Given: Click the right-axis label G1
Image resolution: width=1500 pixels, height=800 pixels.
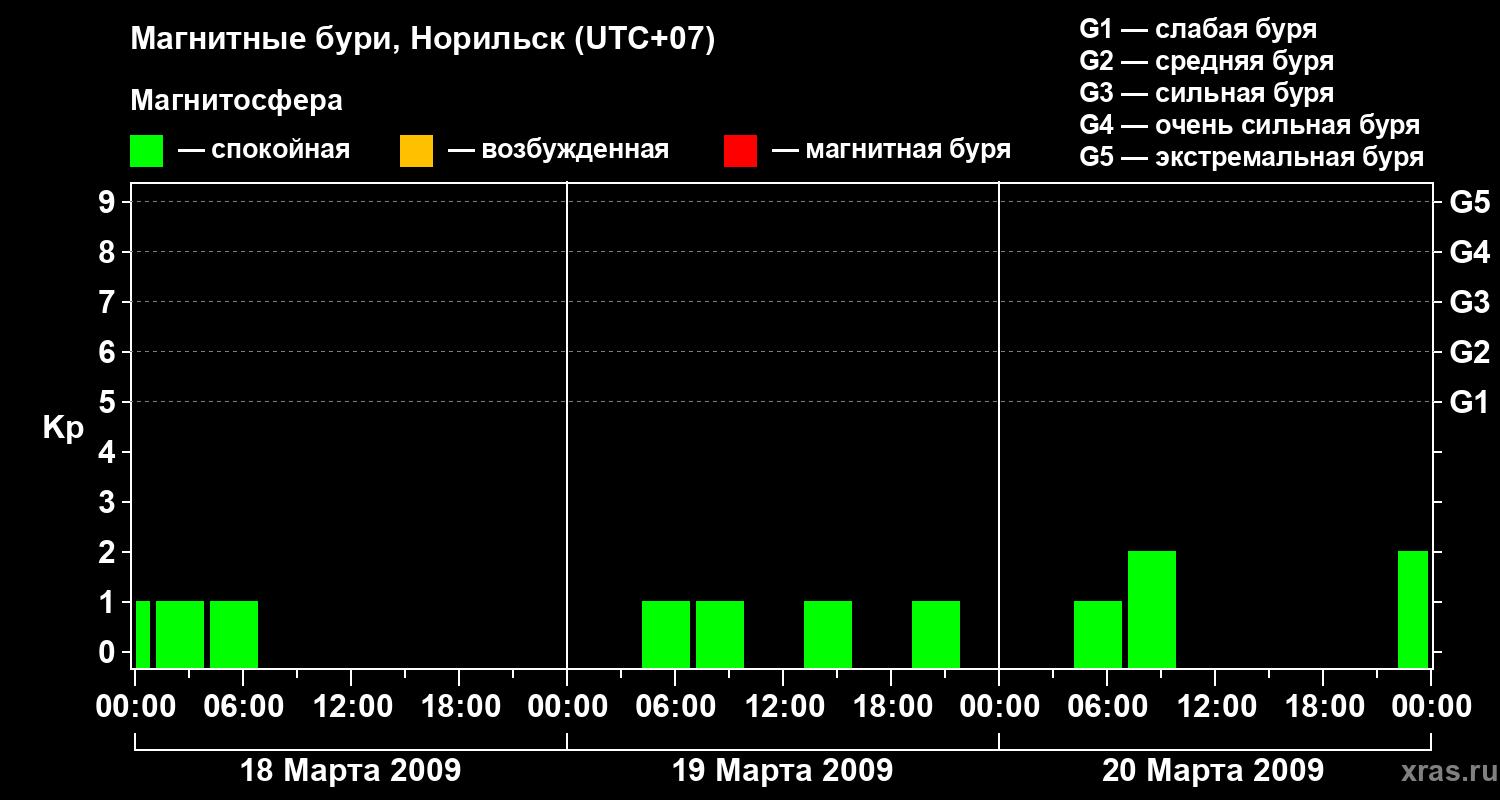Looking at the screenshot, I should pyautogui.click(x=1469, y=402).
